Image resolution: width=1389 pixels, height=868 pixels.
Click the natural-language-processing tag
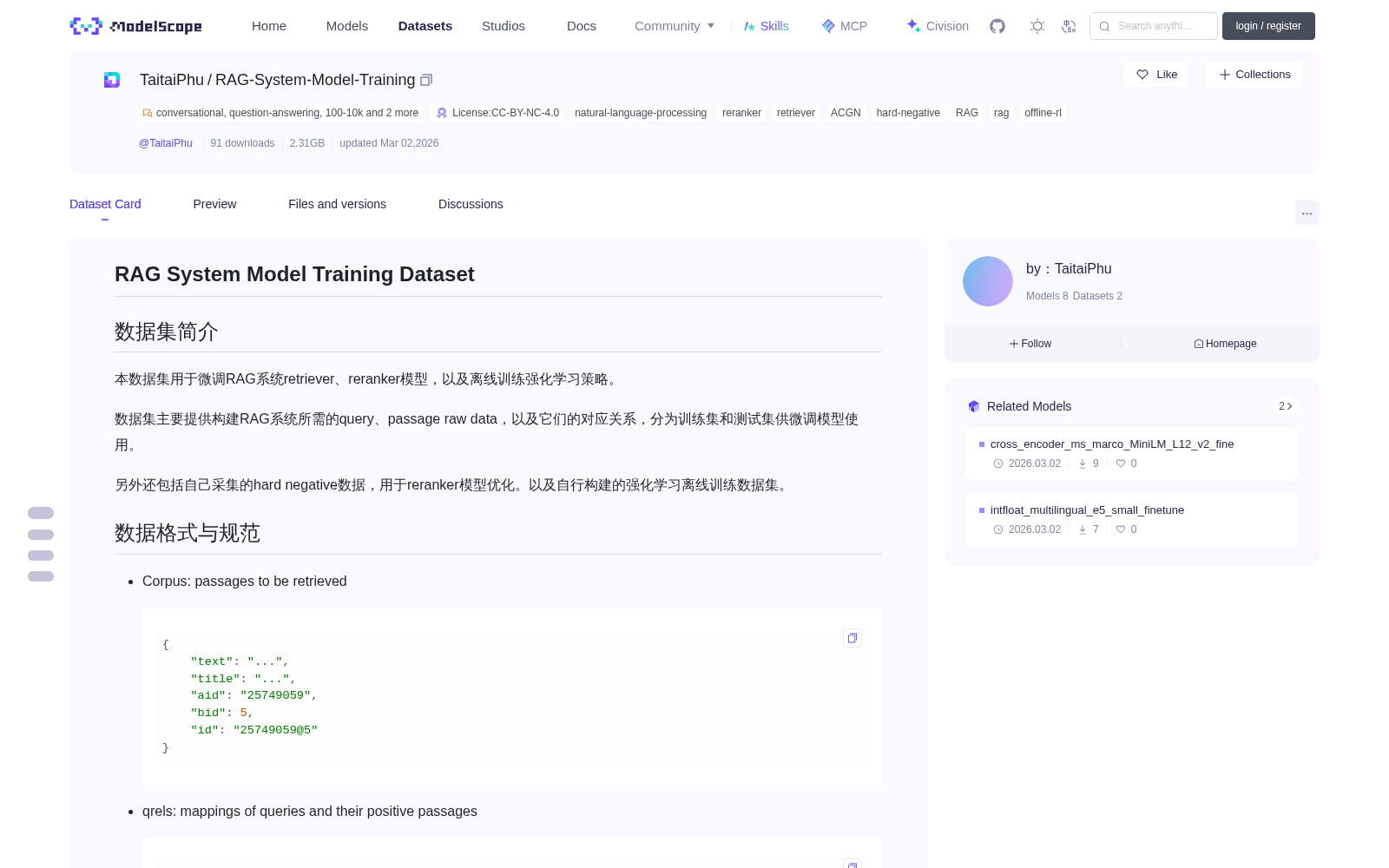point(641,113)
